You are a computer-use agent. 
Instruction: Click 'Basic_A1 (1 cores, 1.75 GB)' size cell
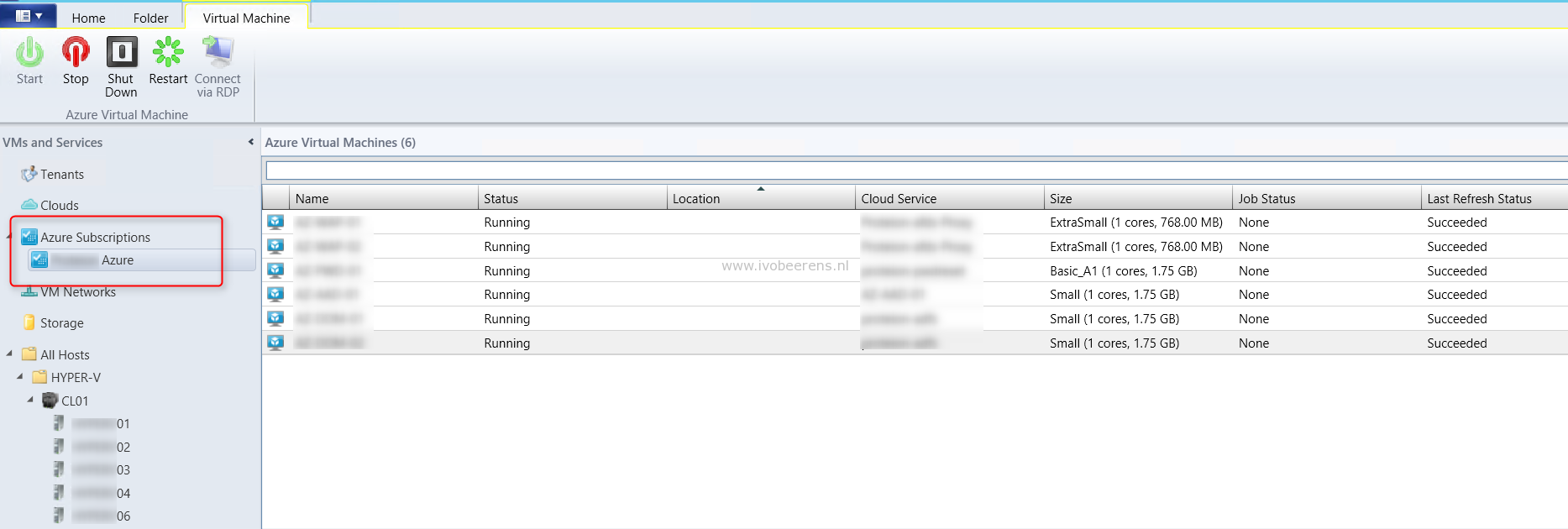1123,271
